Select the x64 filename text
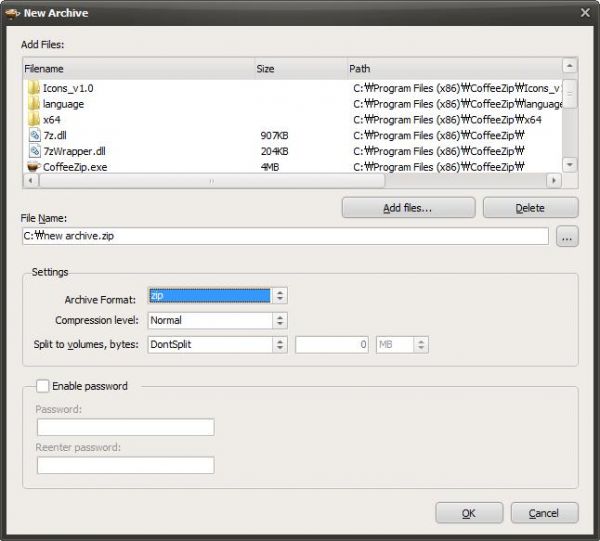The width and height of the screenshot is (600, 541). (x=52, y=120)
